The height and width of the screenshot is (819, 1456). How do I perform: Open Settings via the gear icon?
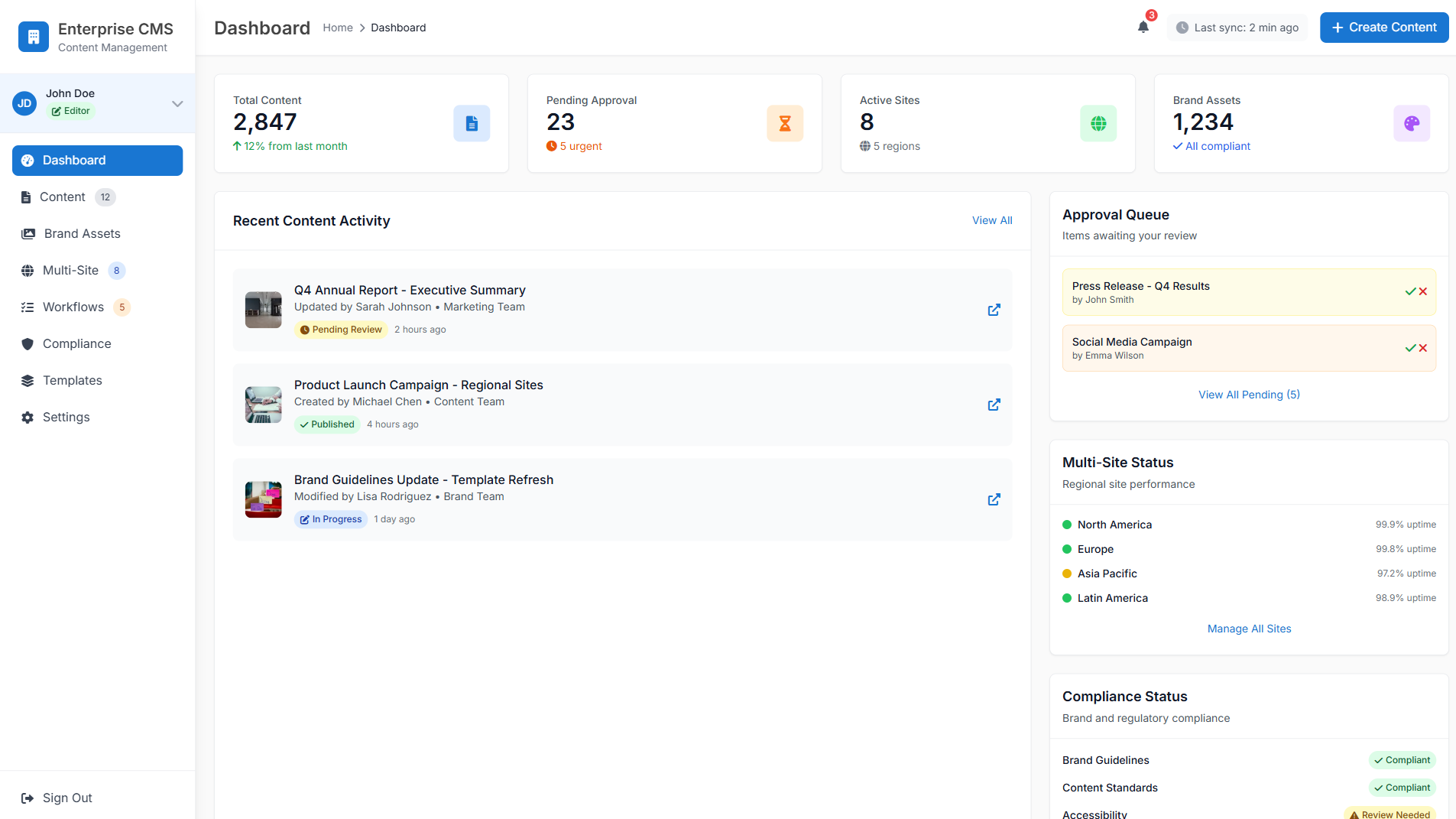(28, 417)
